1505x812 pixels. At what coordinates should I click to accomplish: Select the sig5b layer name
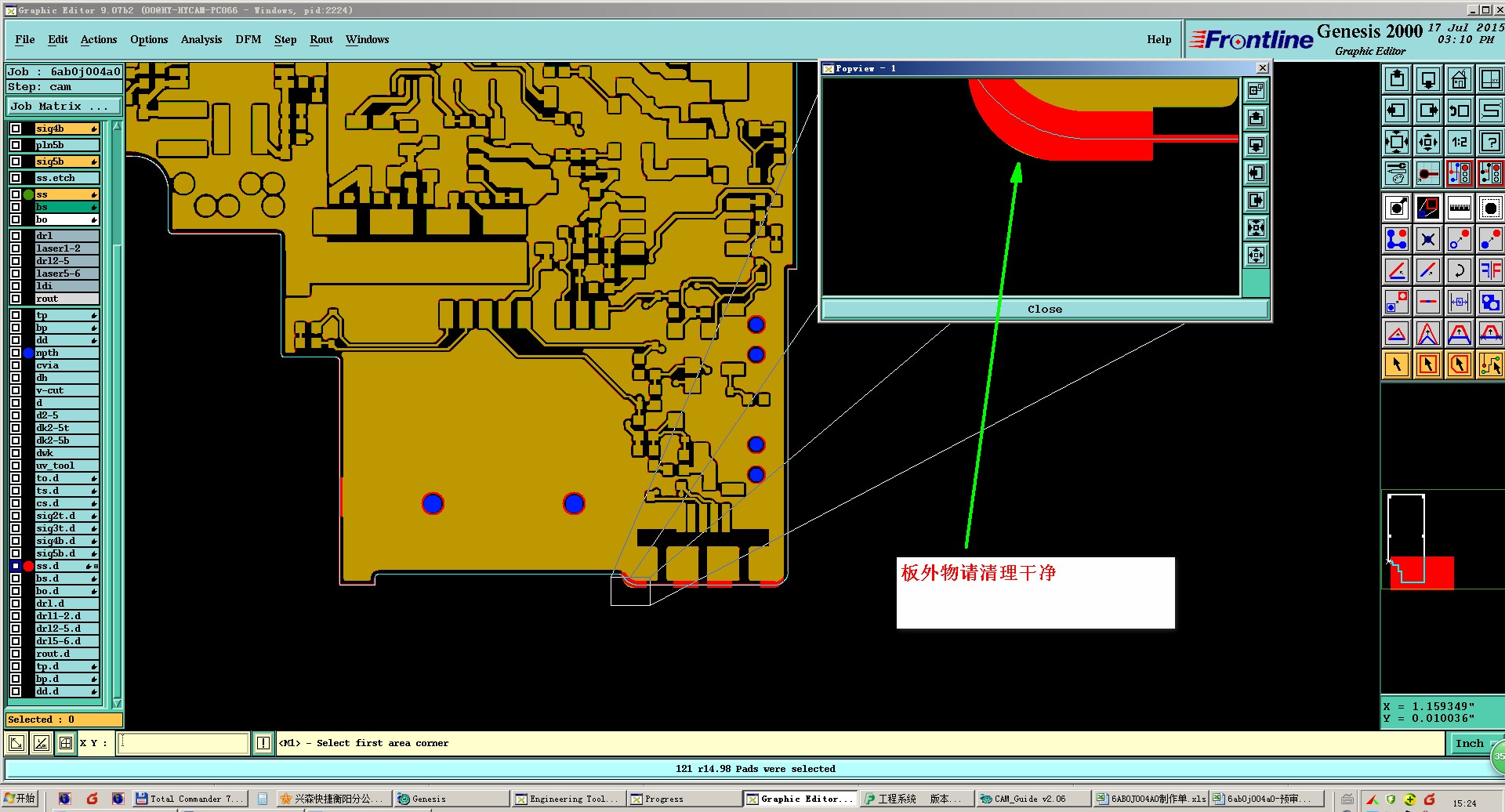tap(67, 161)
